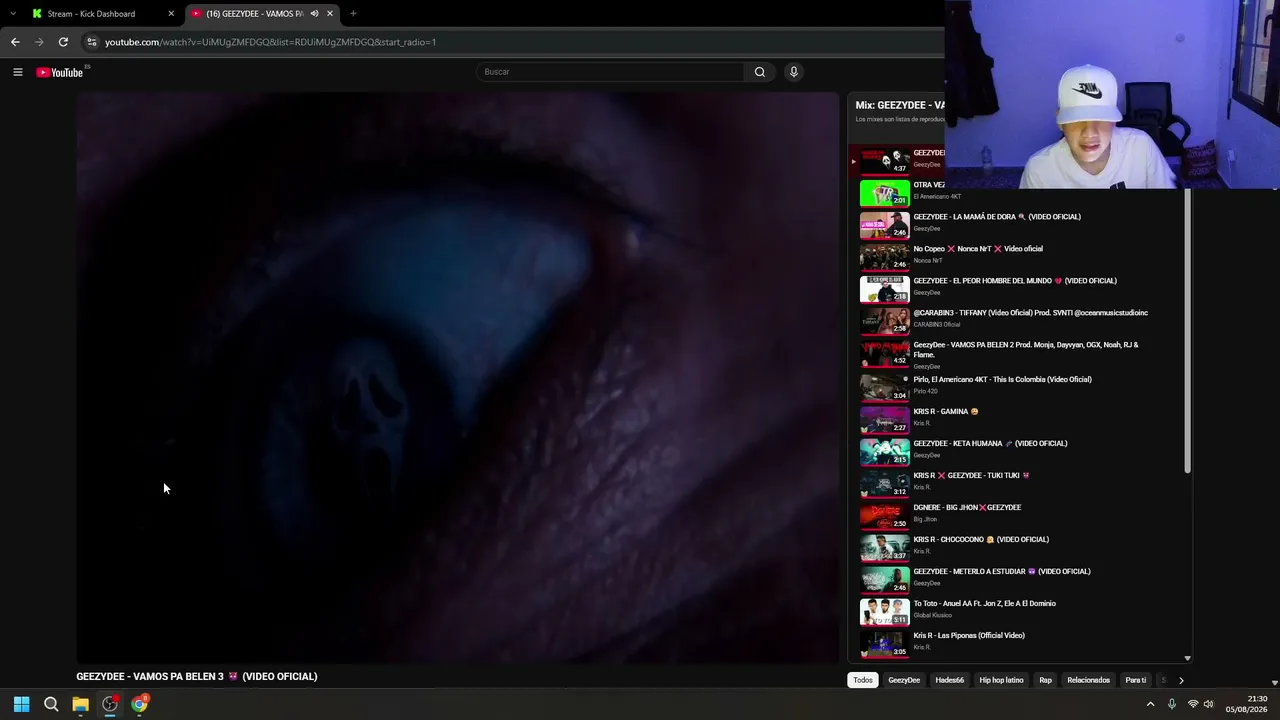Image resolution: width=1280 pixels, height=720 pixels.
Task: Open DGNERE - BIG JHON thumbnail
Action: (885, 515)
